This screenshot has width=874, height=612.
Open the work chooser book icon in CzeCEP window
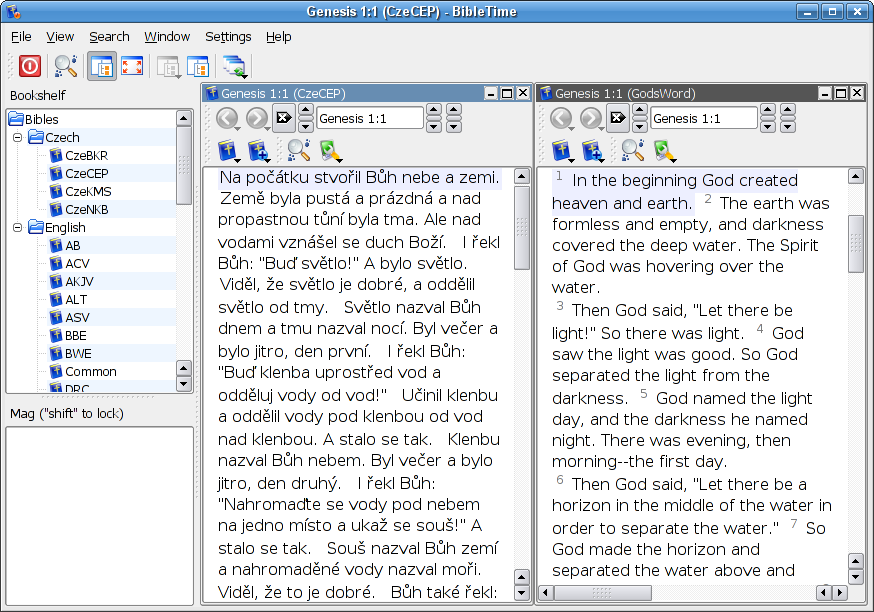[x=228, y=150]
